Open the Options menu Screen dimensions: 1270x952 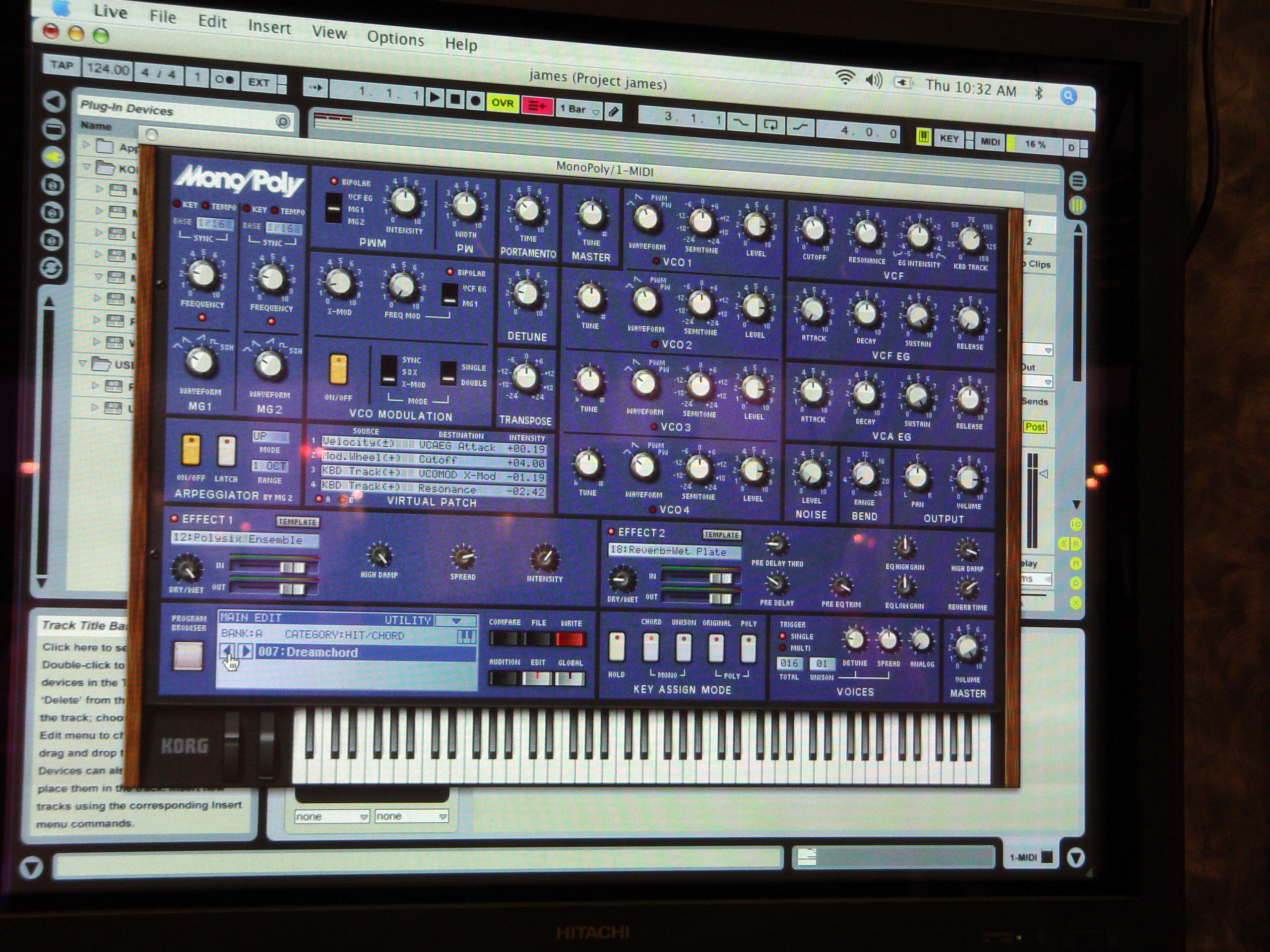click(x=395, y=39)
